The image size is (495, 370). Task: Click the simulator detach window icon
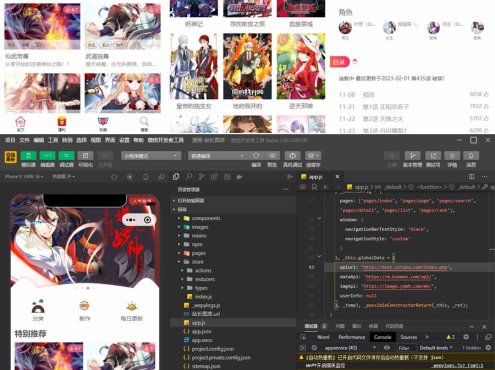point(162,177)
